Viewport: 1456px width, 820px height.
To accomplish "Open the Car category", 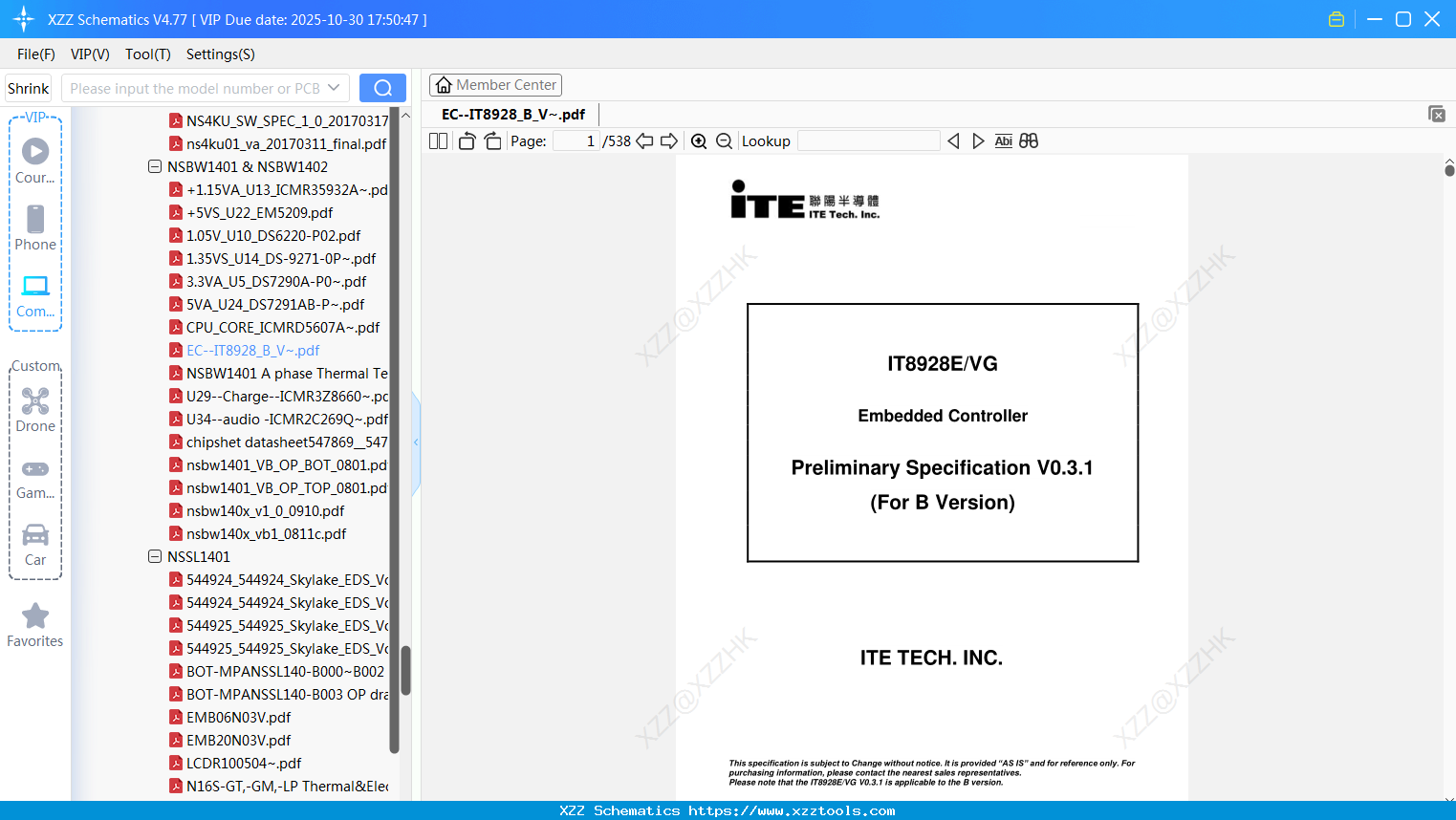I will click(35, 545).
